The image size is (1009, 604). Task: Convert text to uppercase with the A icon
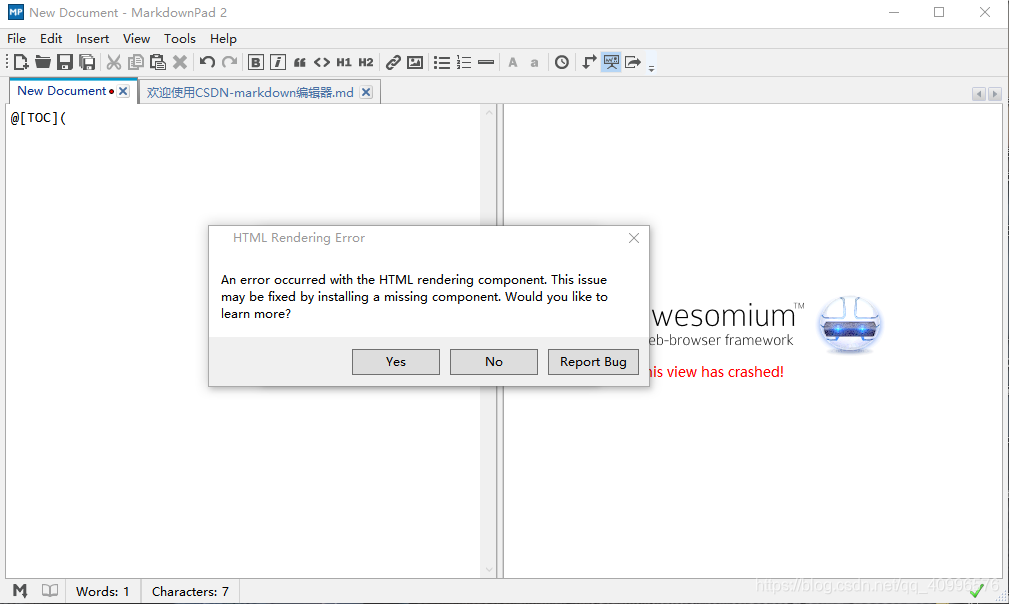pyautogui.click(x=513, y=62)
